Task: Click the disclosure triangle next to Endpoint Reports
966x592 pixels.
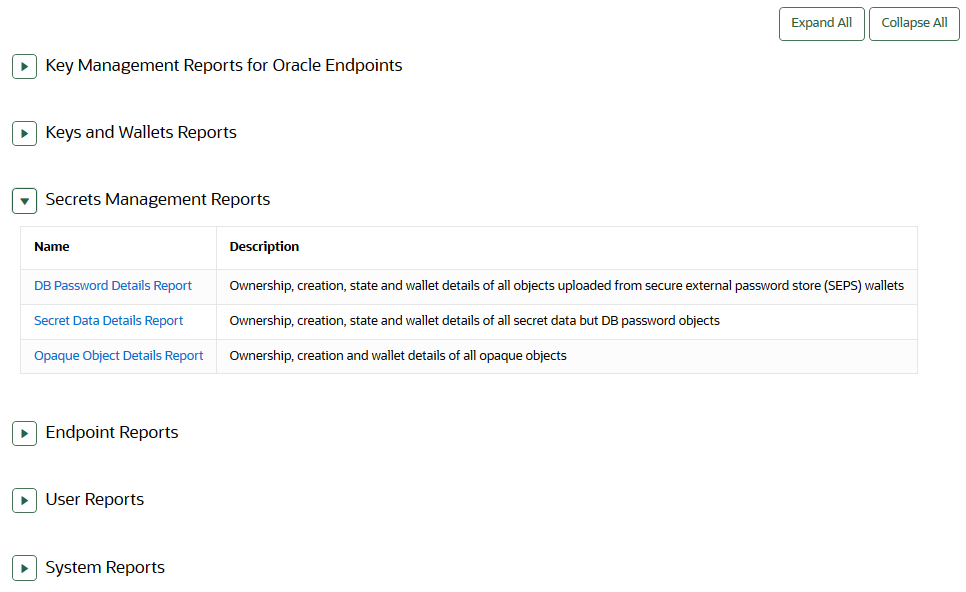Action: click(24, 433)
